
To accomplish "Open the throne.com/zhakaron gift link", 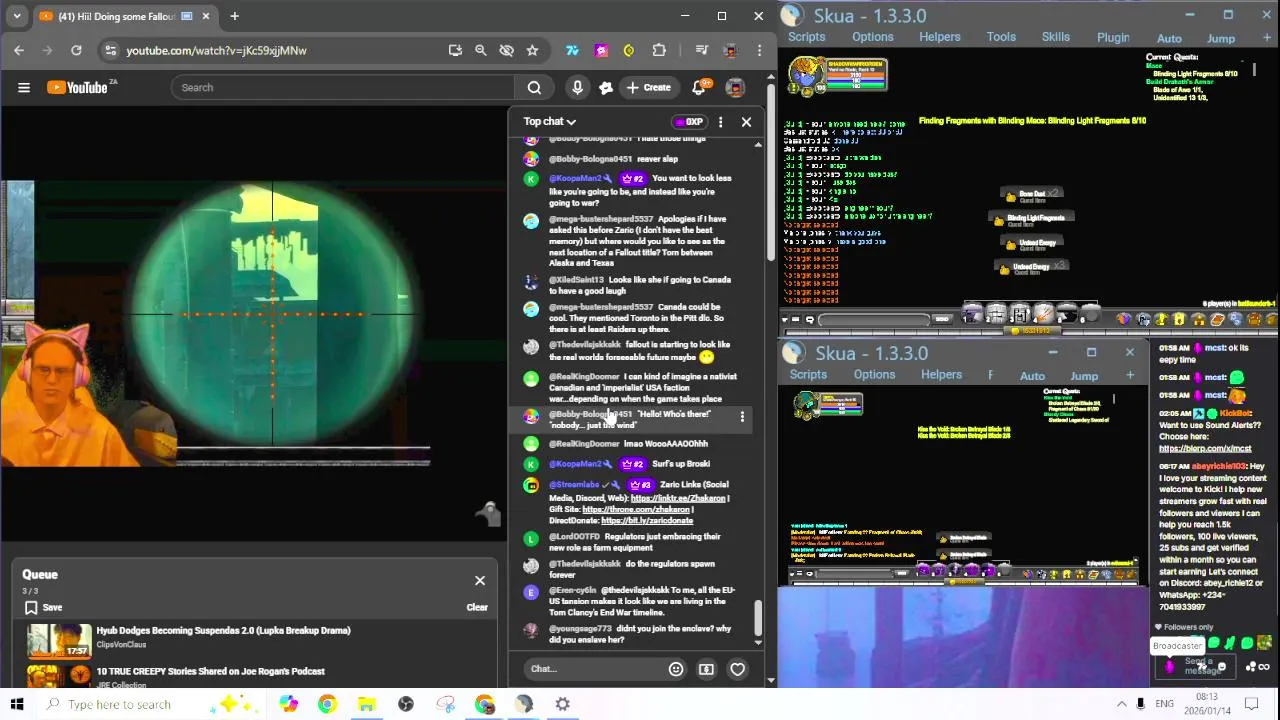I will [x=636, y=509].
